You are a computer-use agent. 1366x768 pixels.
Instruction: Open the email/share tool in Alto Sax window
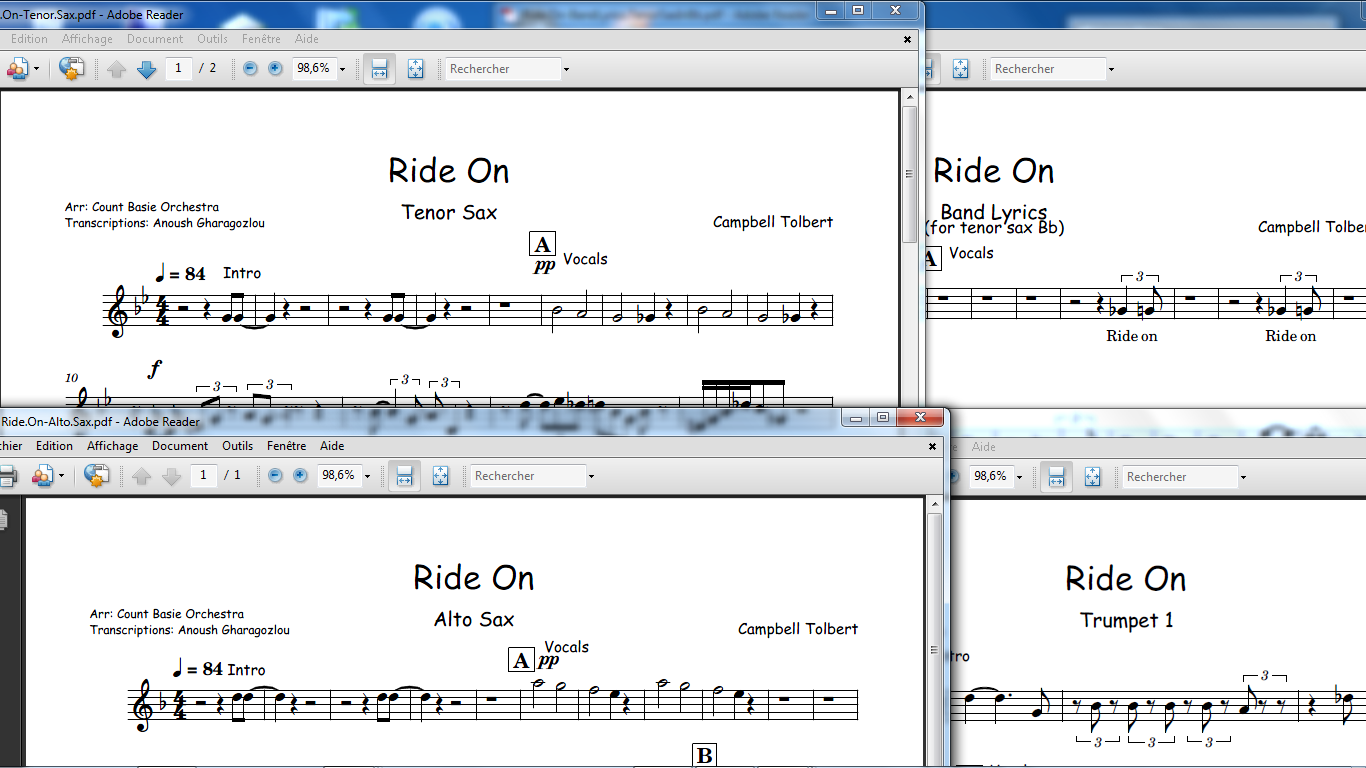(x=42, y=476)
